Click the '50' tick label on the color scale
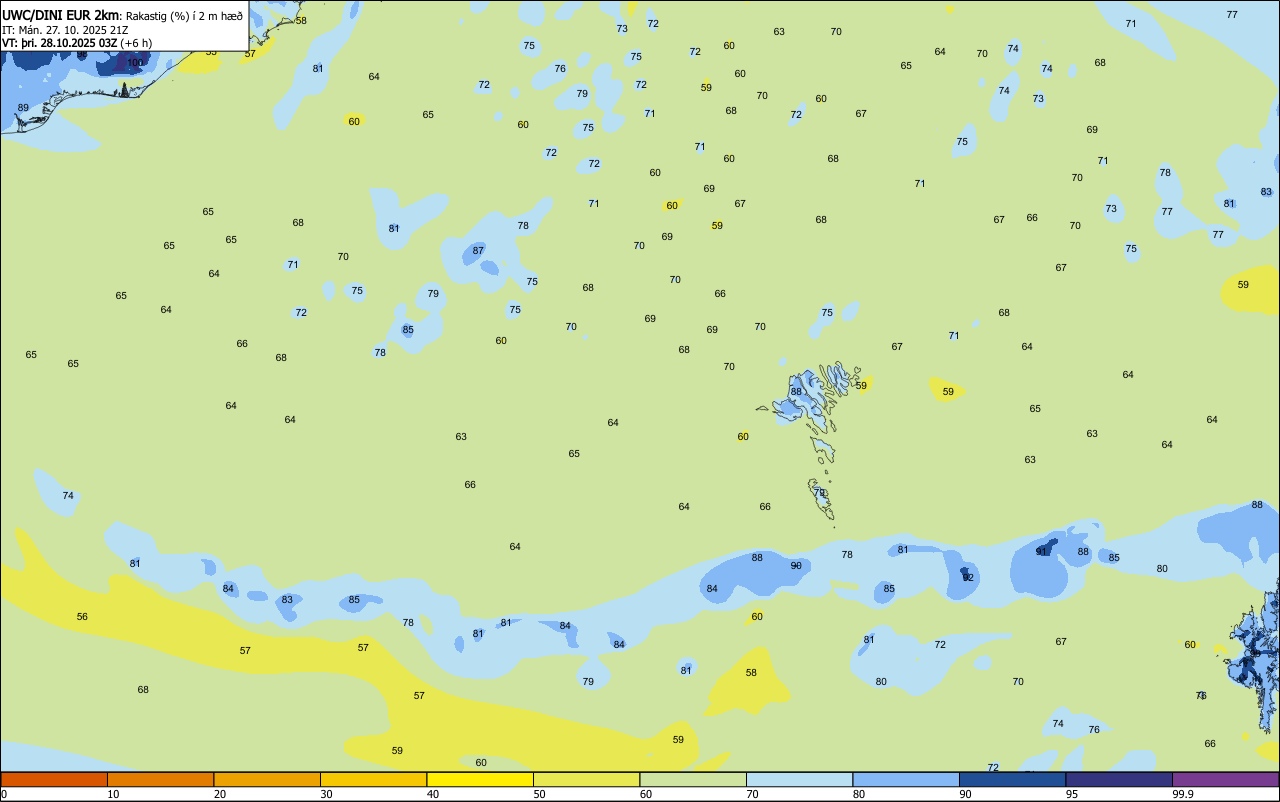 (539, 794)
